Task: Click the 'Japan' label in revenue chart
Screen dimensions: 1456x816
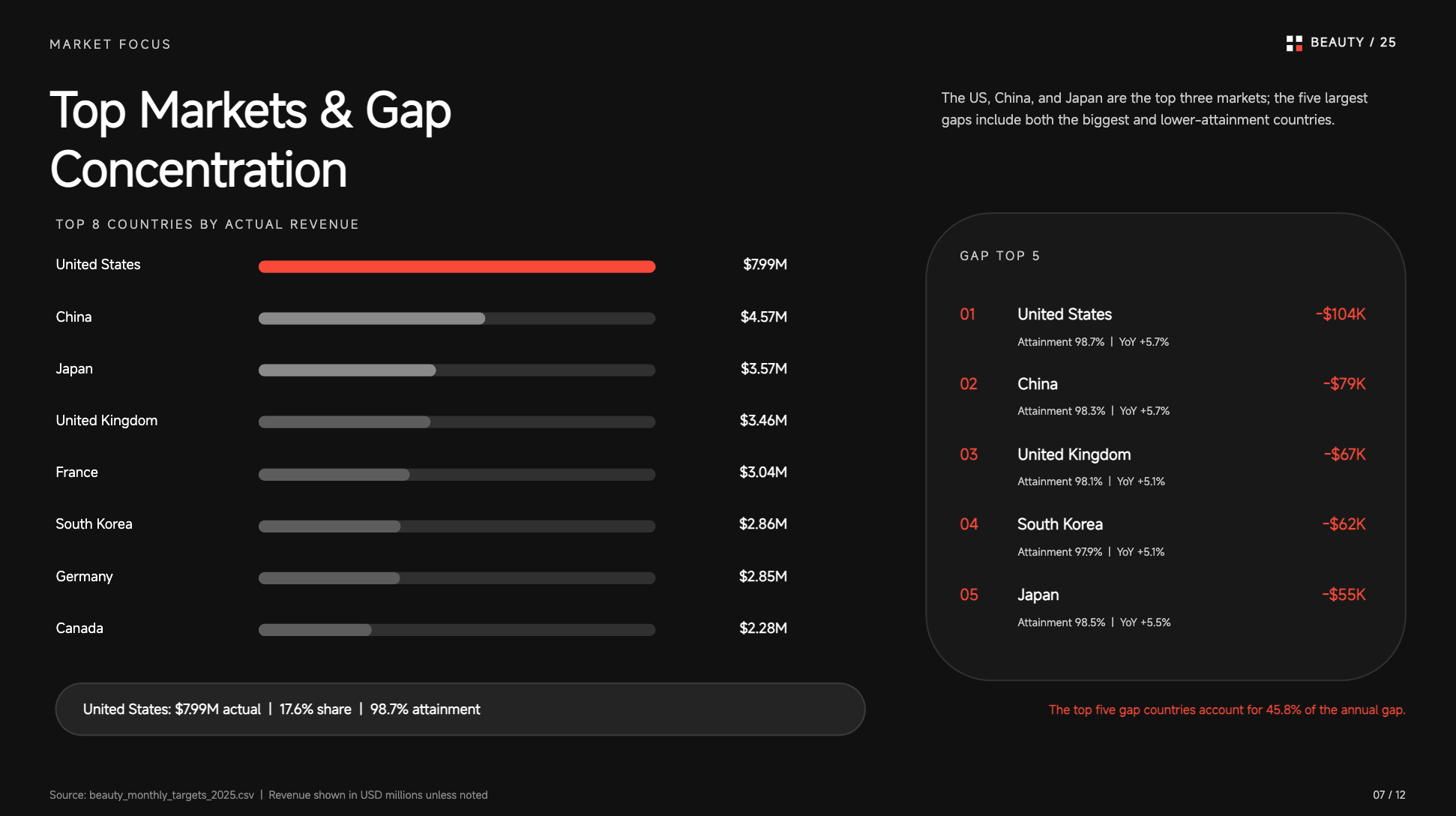Action: coord(74,368)
